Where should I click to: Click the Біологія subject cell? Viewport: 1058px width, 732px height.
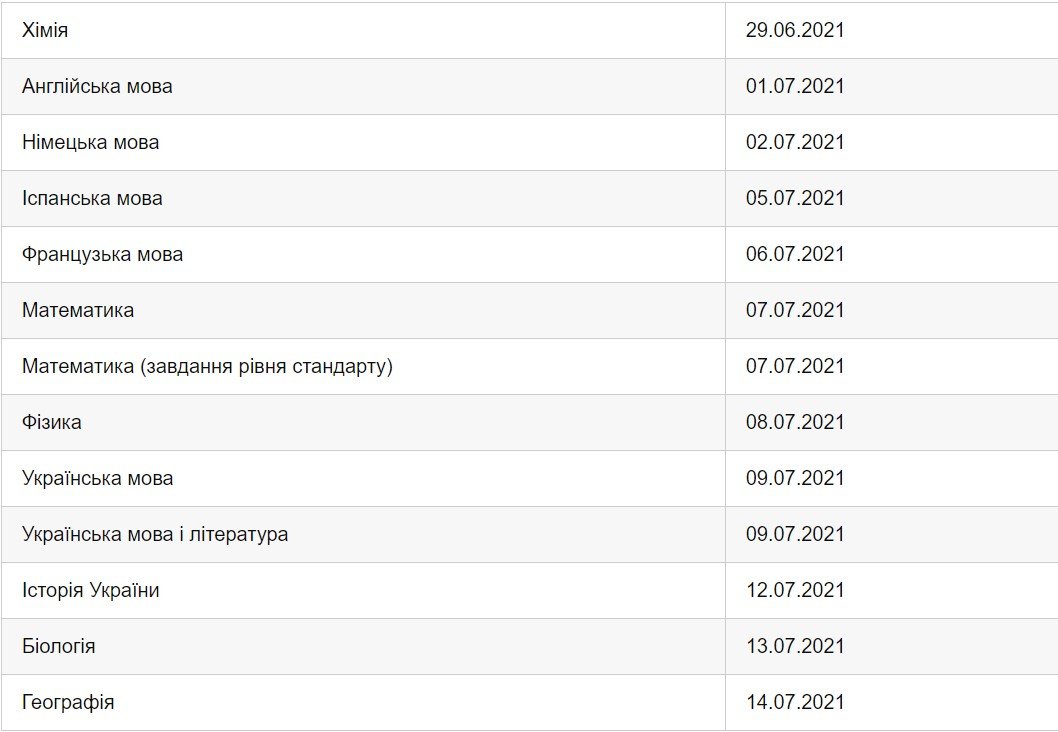pos(59,646)
